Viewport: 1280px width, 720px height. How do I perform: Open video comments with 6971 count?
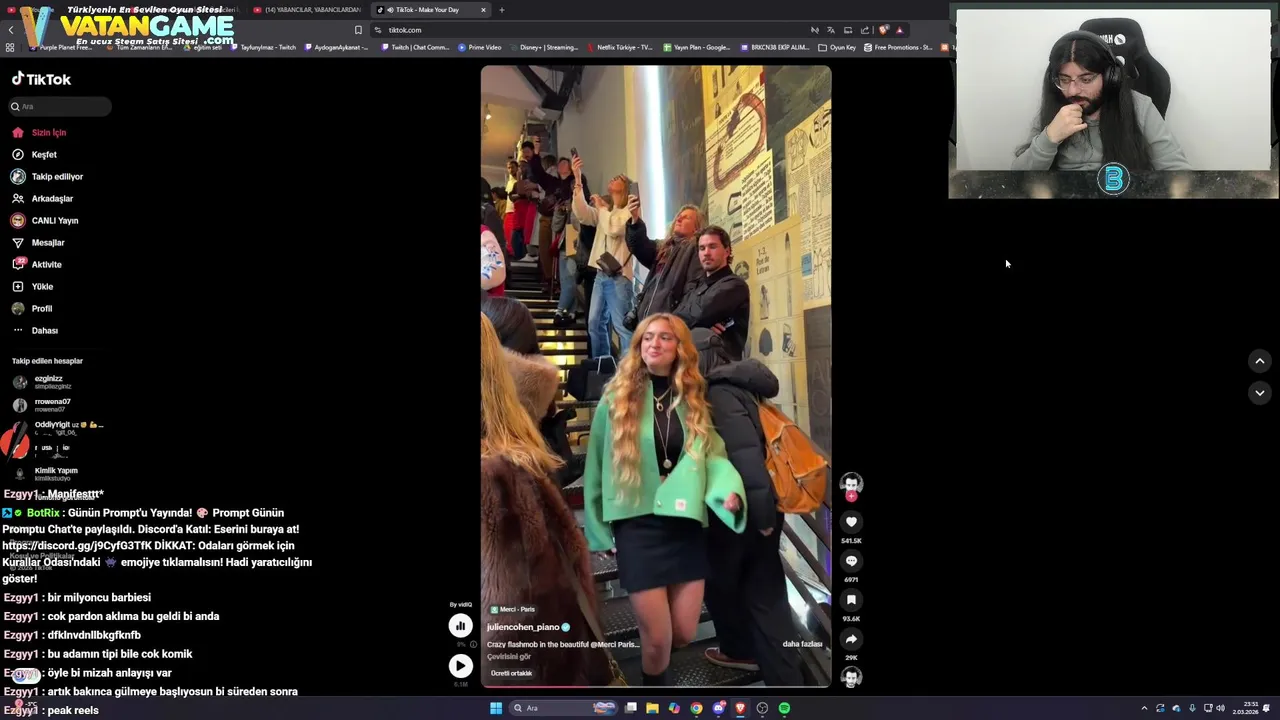(x=851, y=561)
